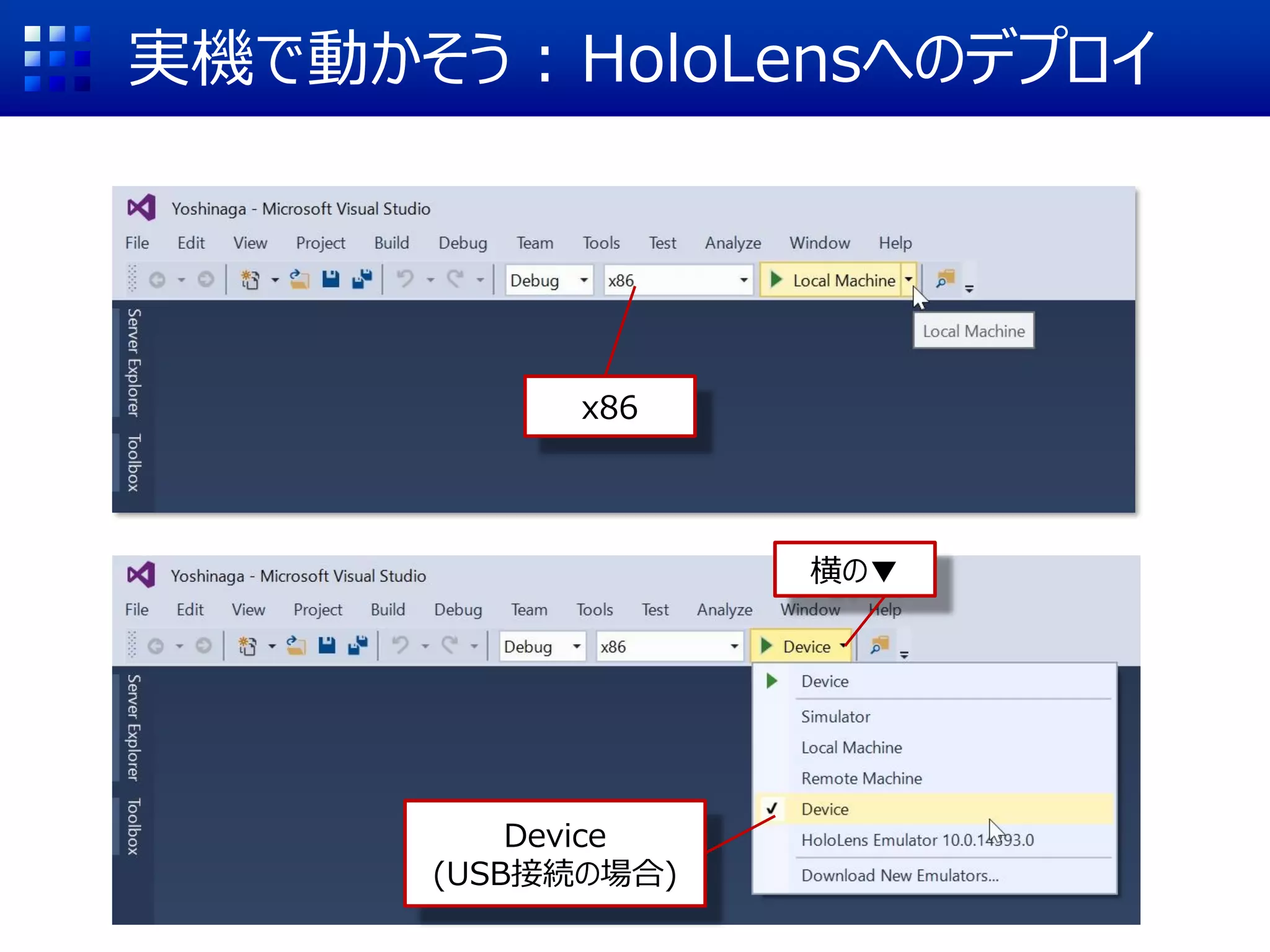Click Navigate Forward icon in upper Visual Studio
This screenshot has width=1270, height=952.
coord(206,280)
